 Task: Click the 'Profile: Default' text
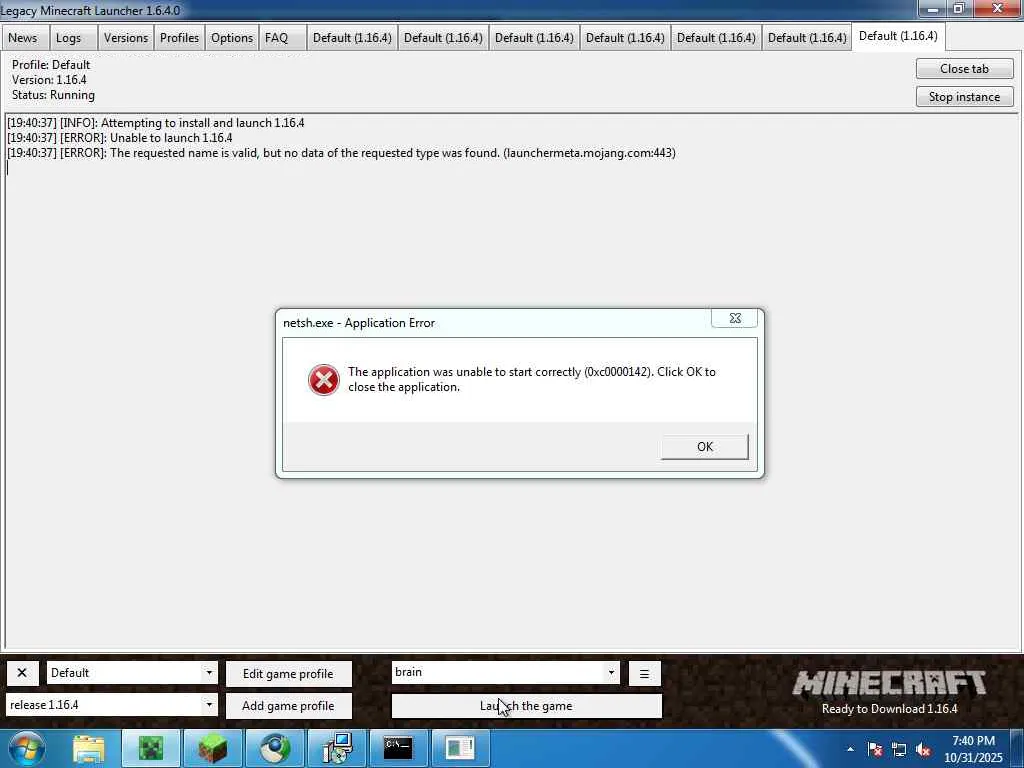51,65
